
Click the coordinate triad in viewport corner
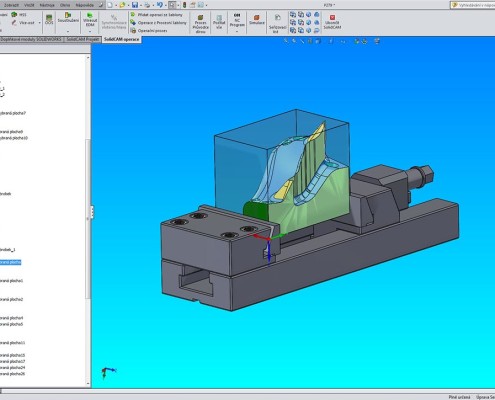pyautogui.click(x=108, y=373)
